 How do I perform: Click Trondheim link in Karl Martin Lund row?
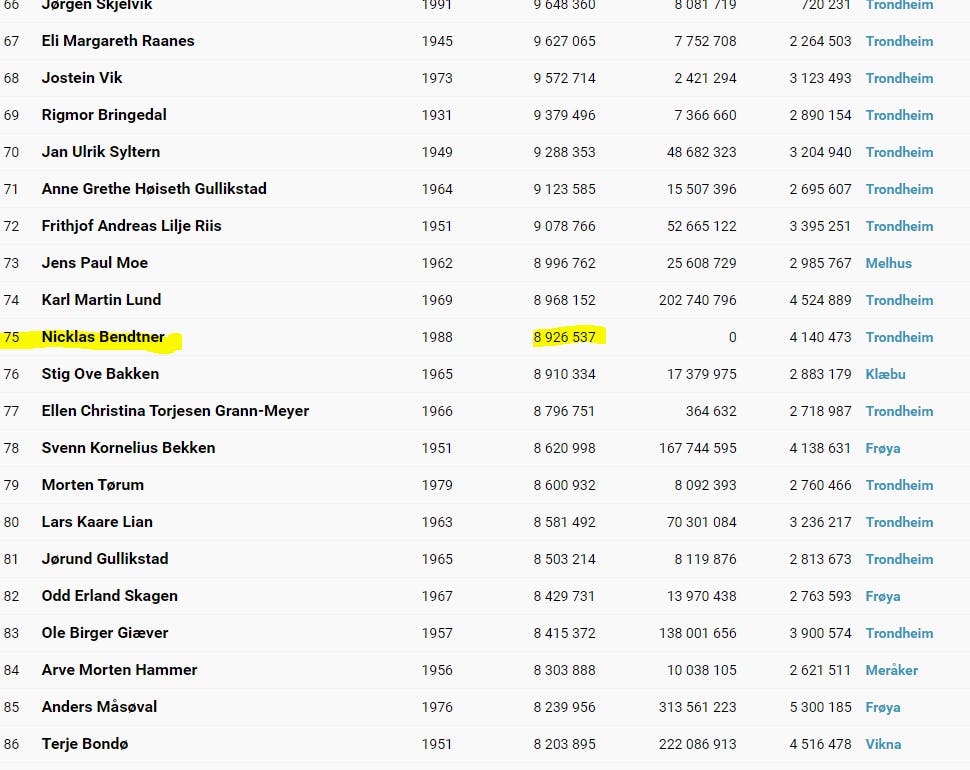click(899, 300)
